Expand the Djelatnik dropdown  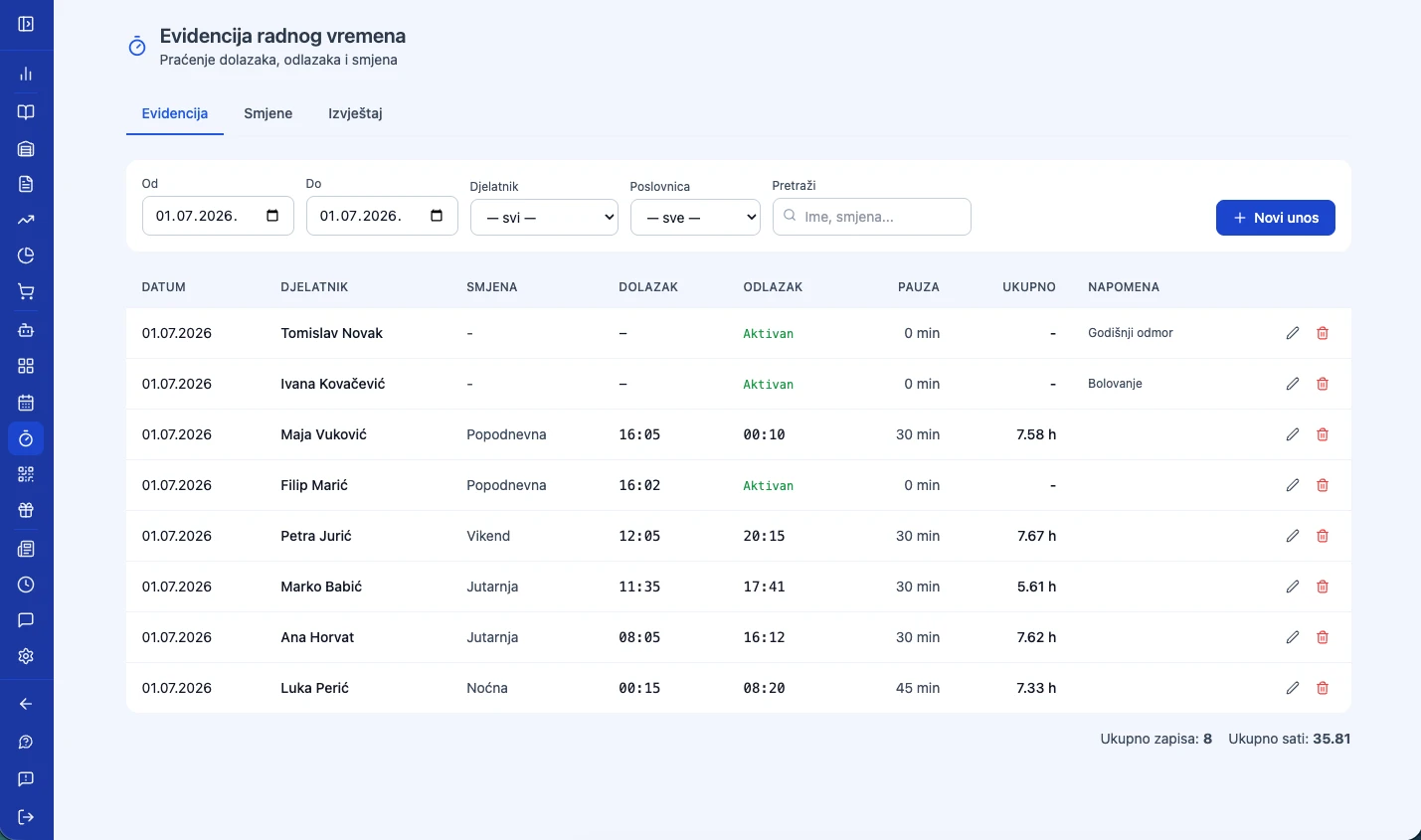[x=544, y=218]
